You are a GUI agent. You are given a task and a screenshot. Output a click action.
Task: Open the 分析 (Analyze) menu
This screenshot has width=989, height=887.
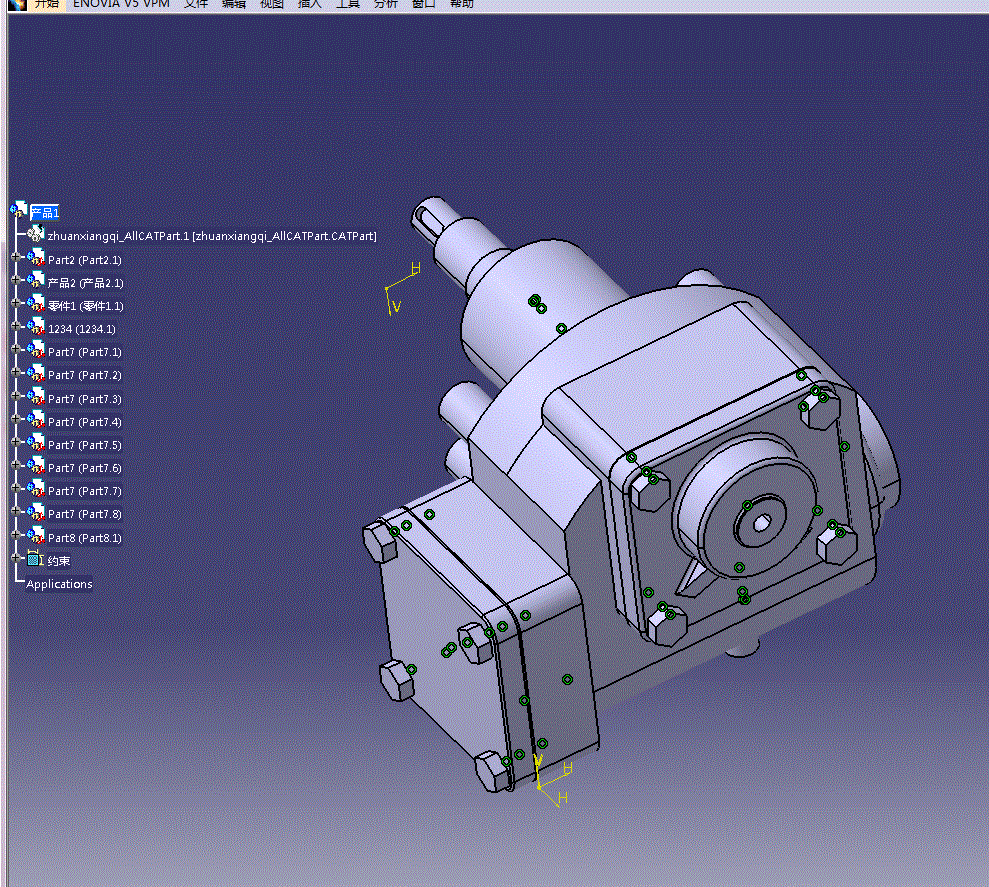pyautogui.click(x=385, y=4)
